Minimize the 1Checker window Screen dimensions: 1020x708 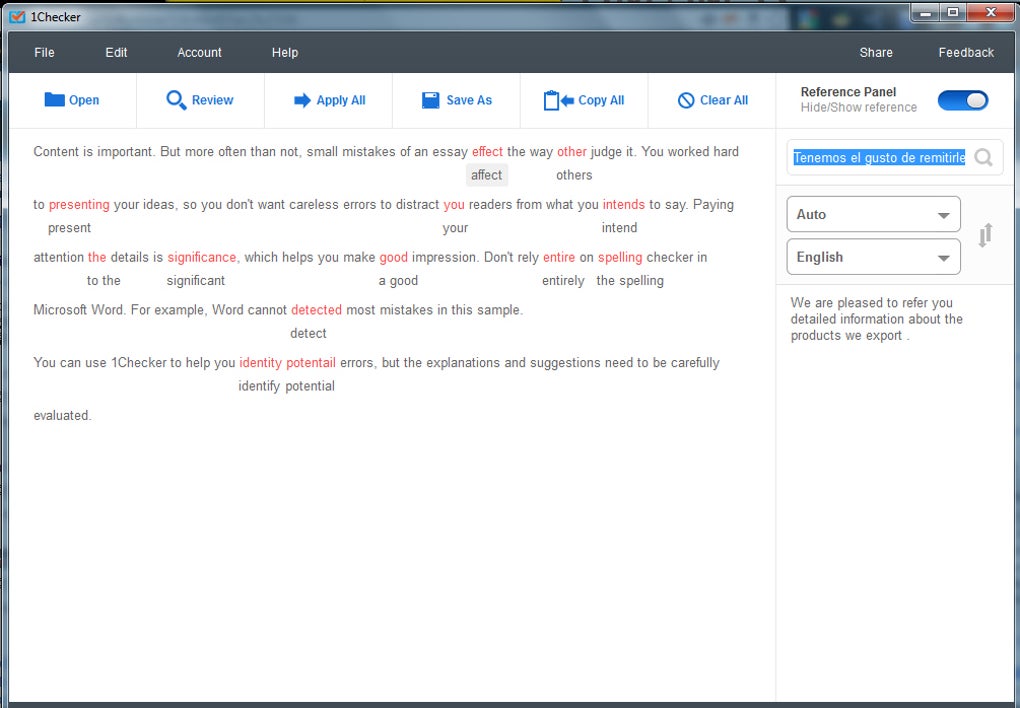[925, 13]
